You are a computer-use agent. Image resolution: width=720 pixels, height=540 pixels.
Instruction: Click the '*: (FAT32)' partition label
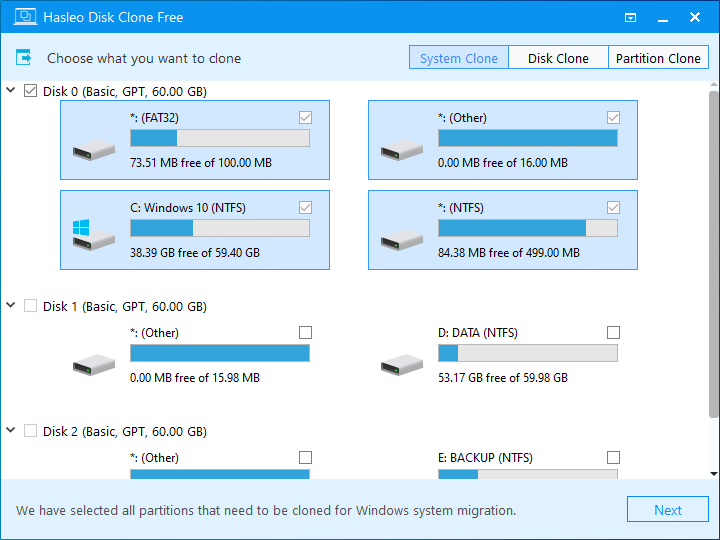[154, 118]
